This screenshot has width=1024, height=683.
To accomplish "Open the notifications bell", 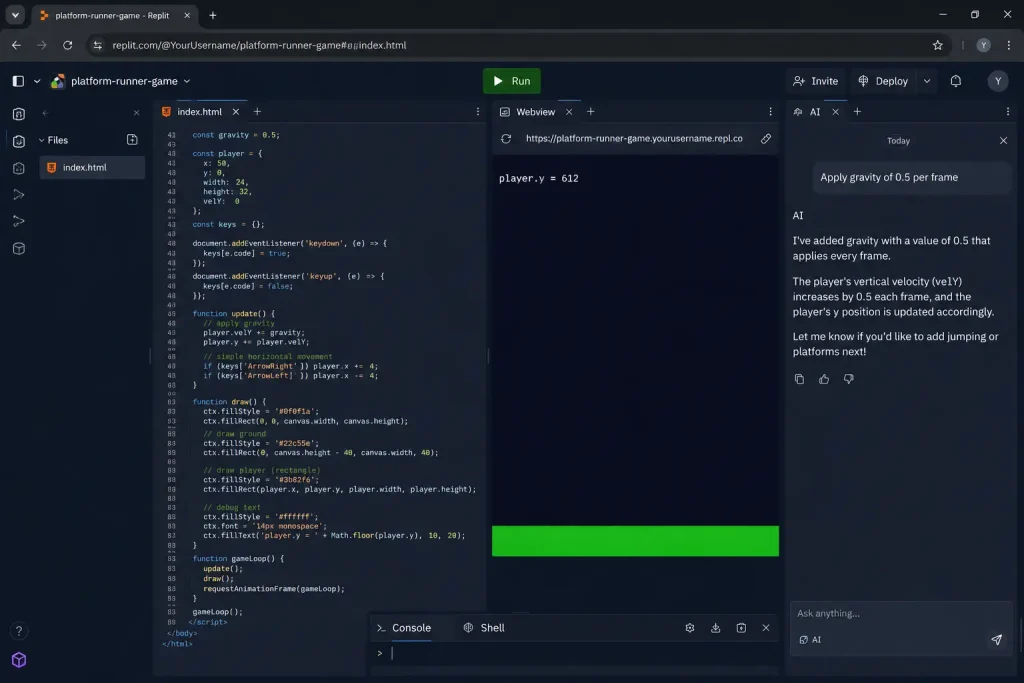I will 955,81.
